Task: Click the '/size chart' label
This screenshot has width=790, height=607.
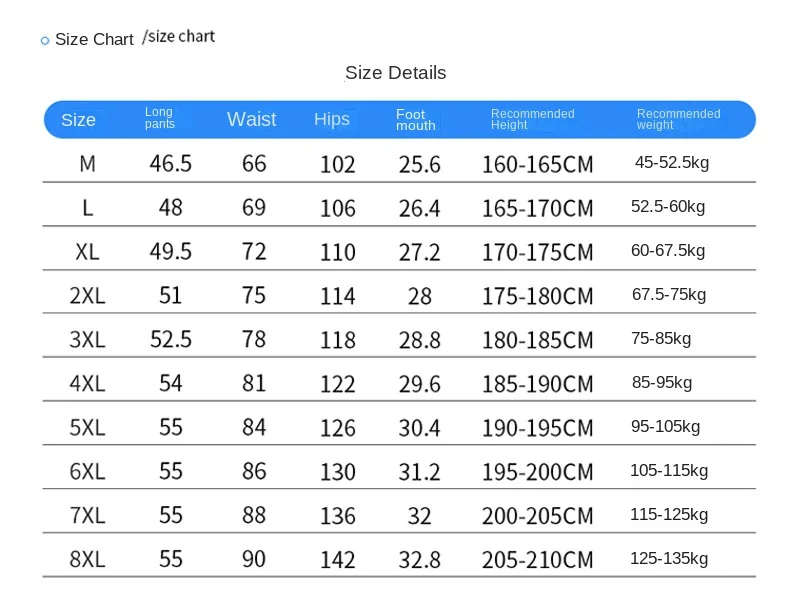Action: point(179,37)
